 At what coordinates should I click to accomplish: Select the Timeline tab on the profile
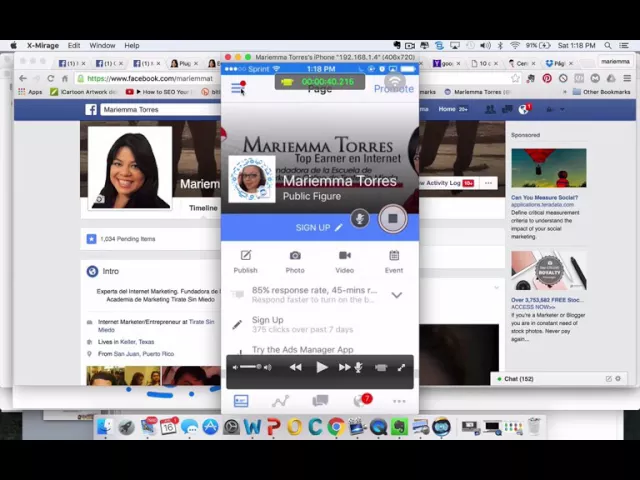pyautogui.click(x=203, y=208)
